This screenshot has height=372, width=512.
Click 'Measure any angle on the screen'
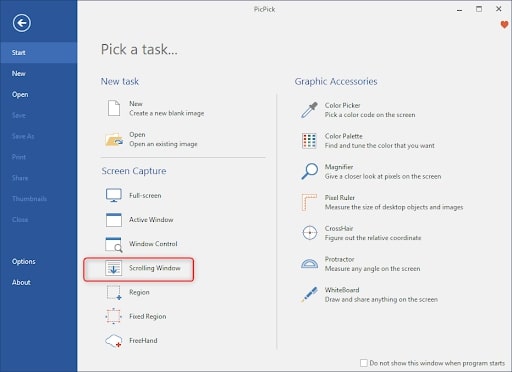[x=372, y=269]
